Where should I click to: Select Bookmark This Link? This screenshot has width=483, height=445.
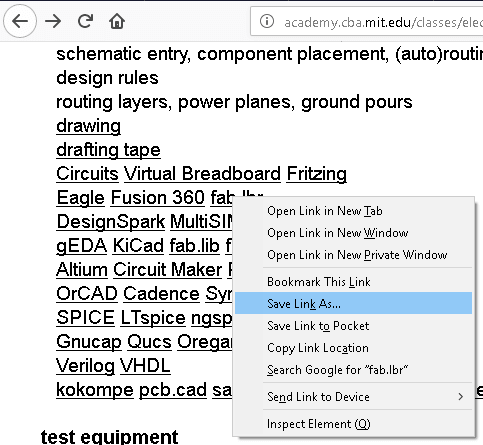click(x=353, y=282)
